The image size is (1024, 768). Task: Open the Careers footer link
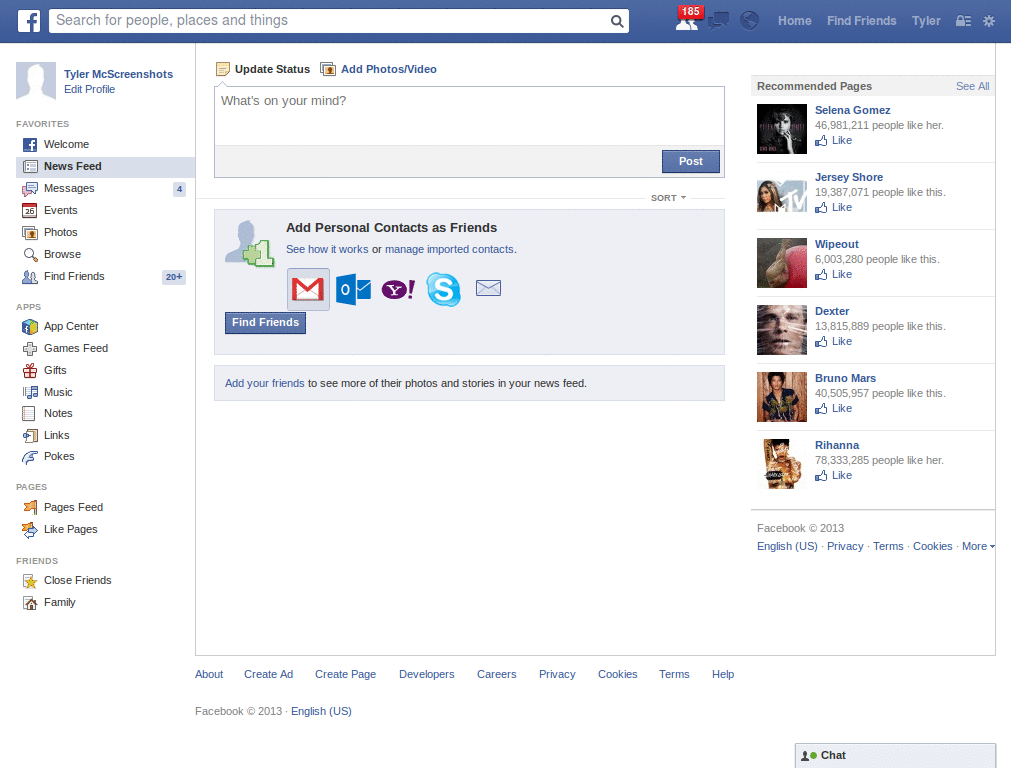(496, 675)
